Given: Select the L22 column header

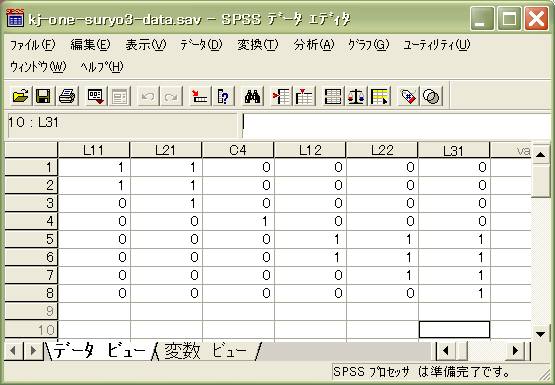Looking at the screenshot, I should coord(382,150).
